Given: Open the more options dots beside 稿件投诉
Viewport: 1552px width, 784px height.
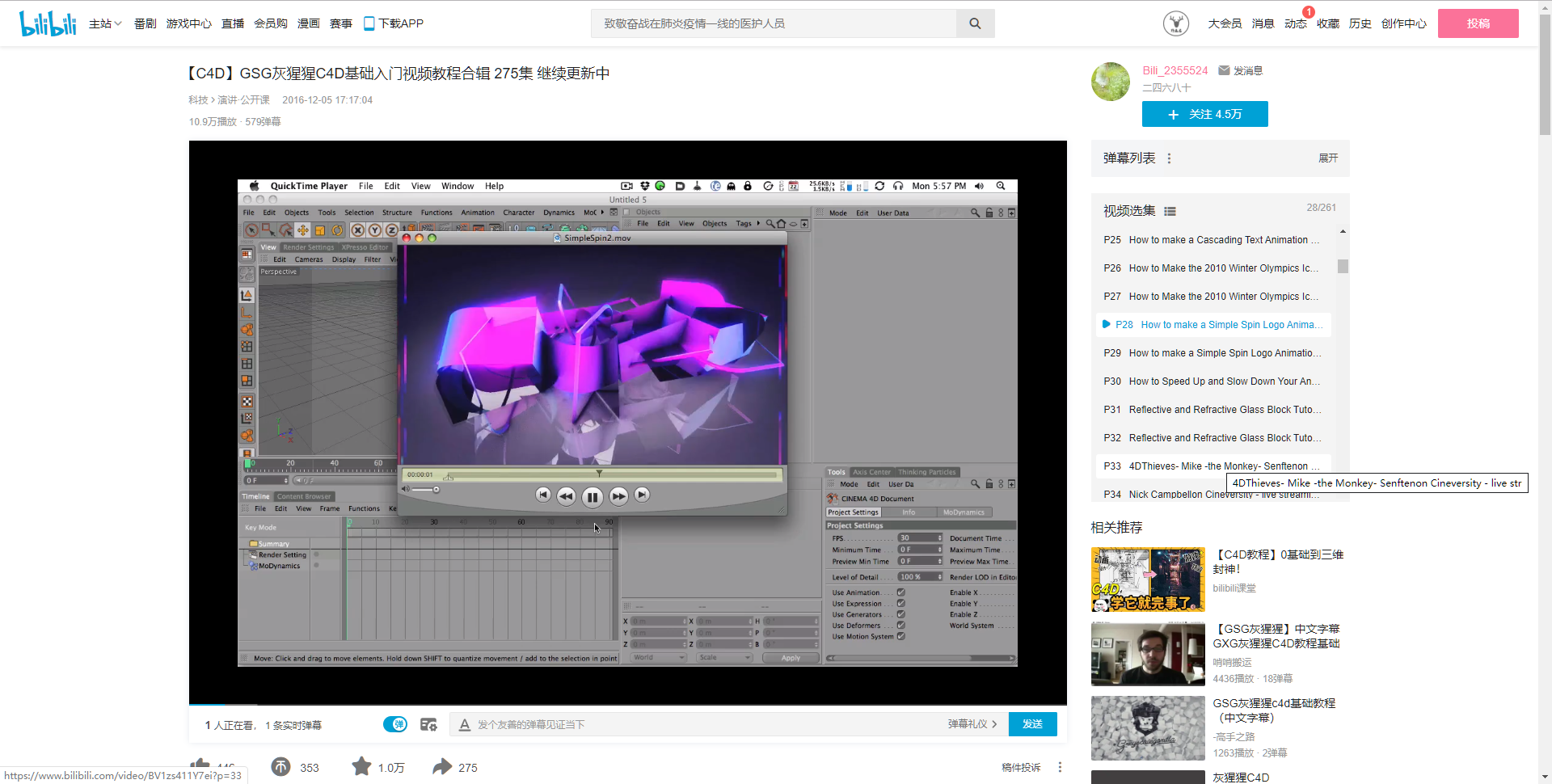Looking at the screenshot, I should tap(1060, 767).
